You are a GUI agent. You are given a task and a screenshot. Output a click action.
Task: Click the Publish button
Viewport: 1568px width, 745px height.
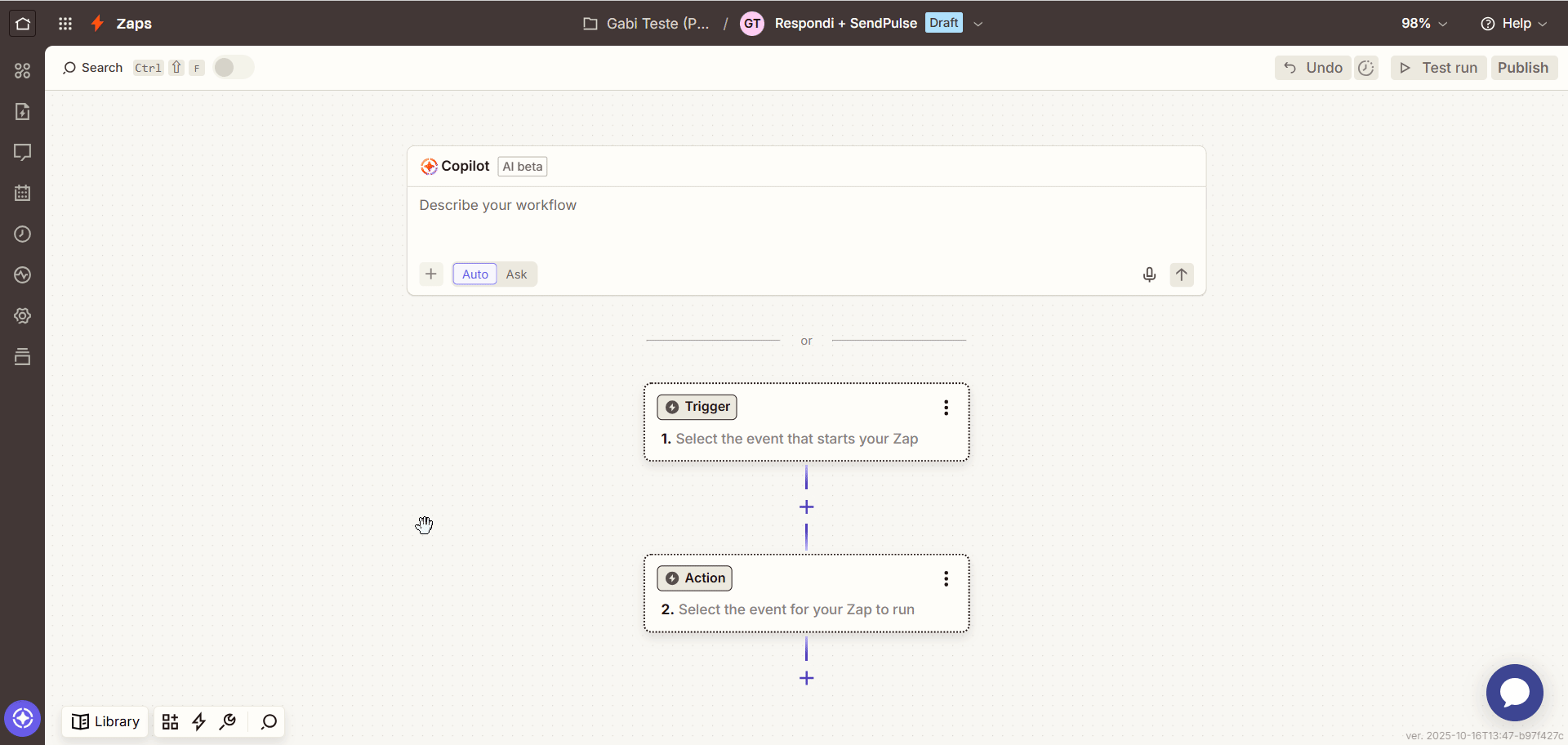pyautogui.click(x=1523, y=68)
